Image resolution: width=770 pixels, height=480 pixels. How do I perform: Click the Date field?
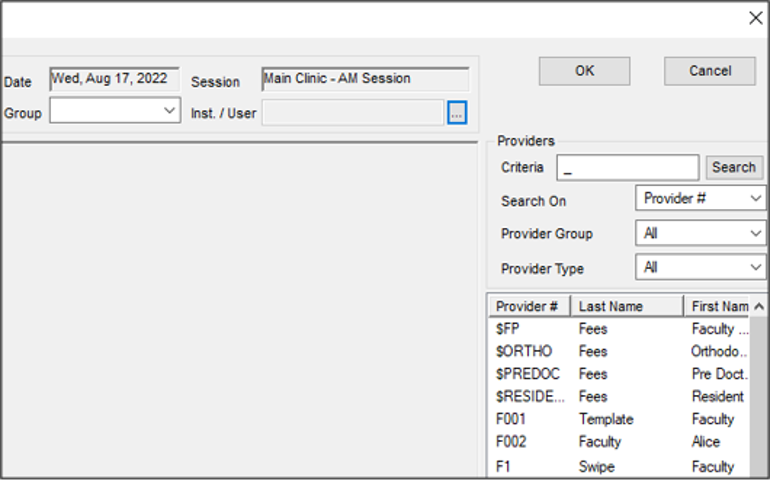click(114, 79)
